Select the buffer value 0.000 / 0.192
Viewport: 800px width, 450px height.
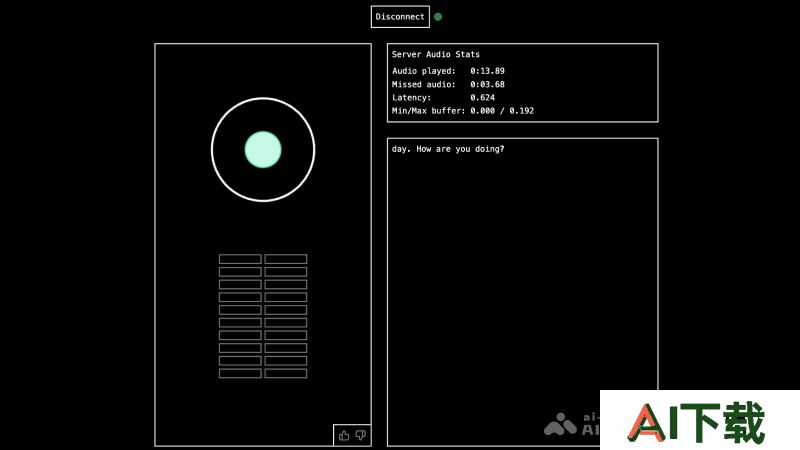(502, 111)
